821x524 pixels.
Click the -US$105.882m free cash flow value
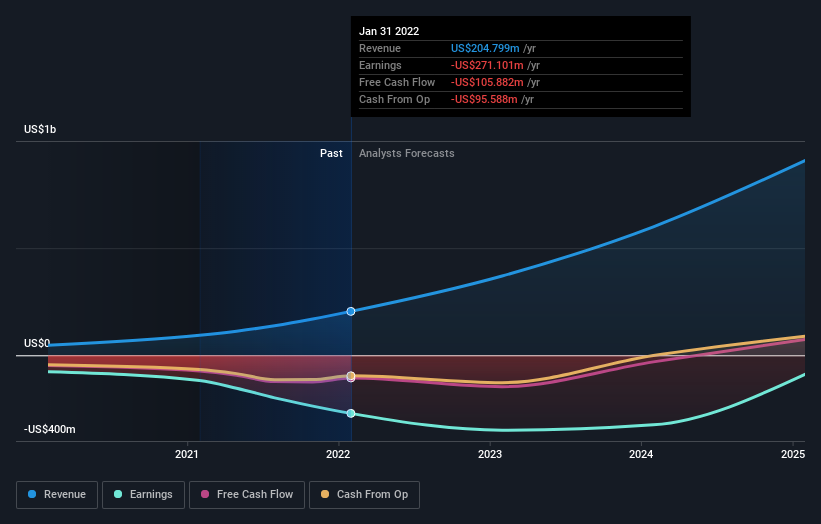pos(487,82)
